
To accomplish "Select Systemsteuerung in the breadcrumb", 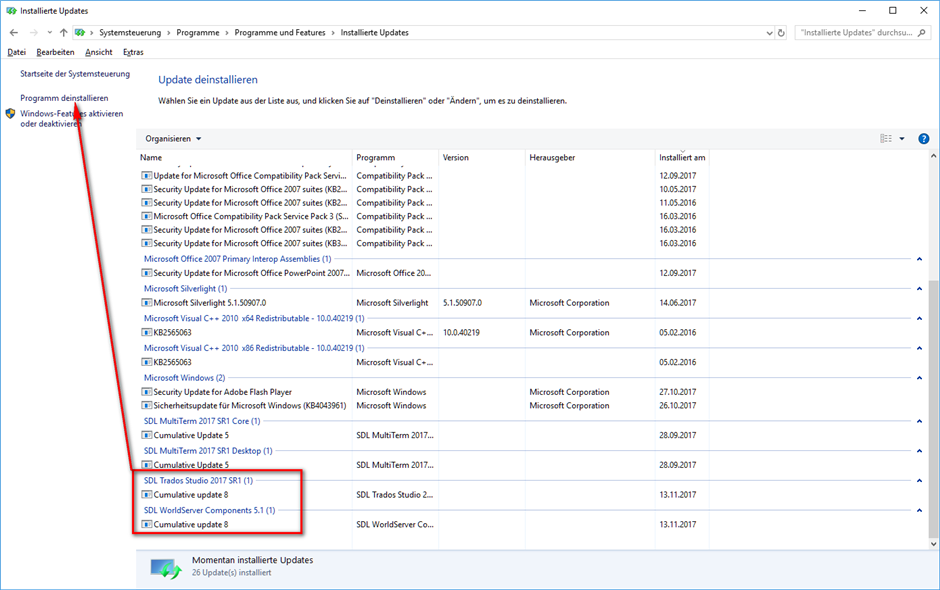I will coord(130,33).
